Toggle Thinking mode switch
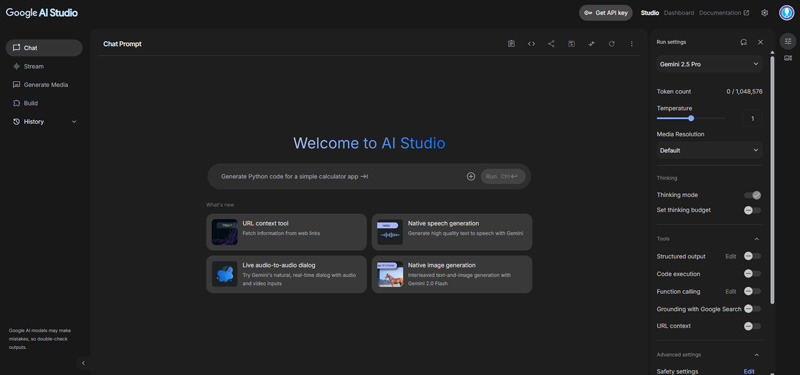 [x=753, y=195]
